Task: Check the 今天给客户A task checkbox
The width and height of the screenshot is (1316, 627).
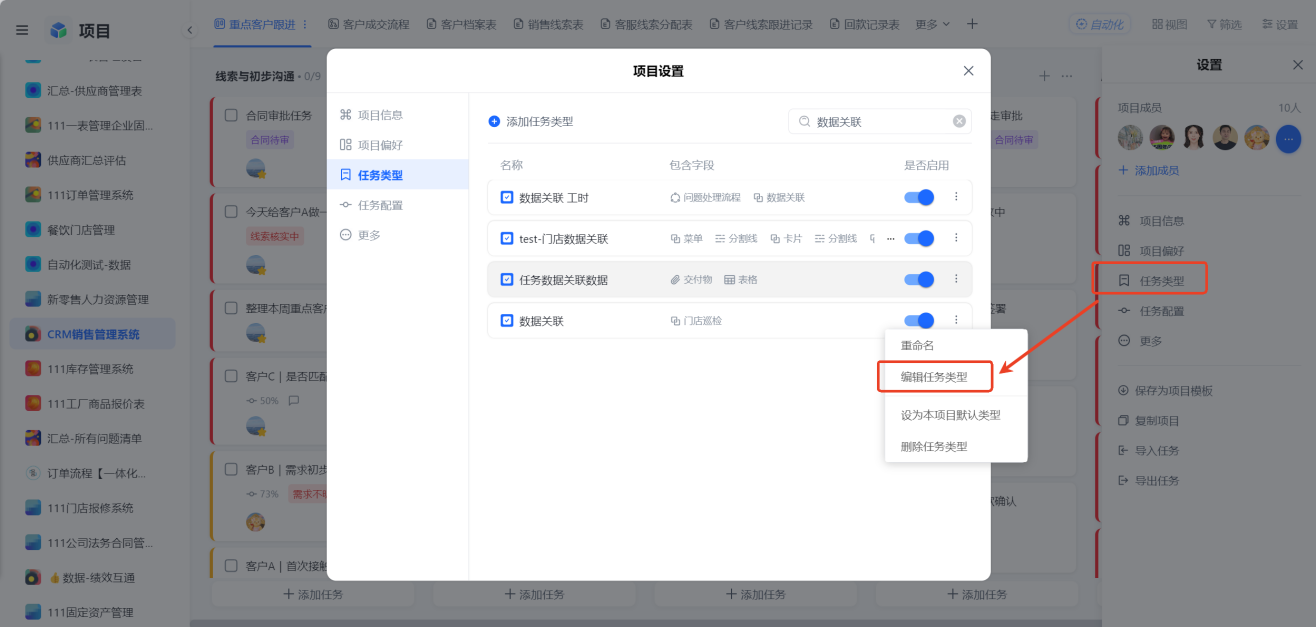Action: (231, 212)
